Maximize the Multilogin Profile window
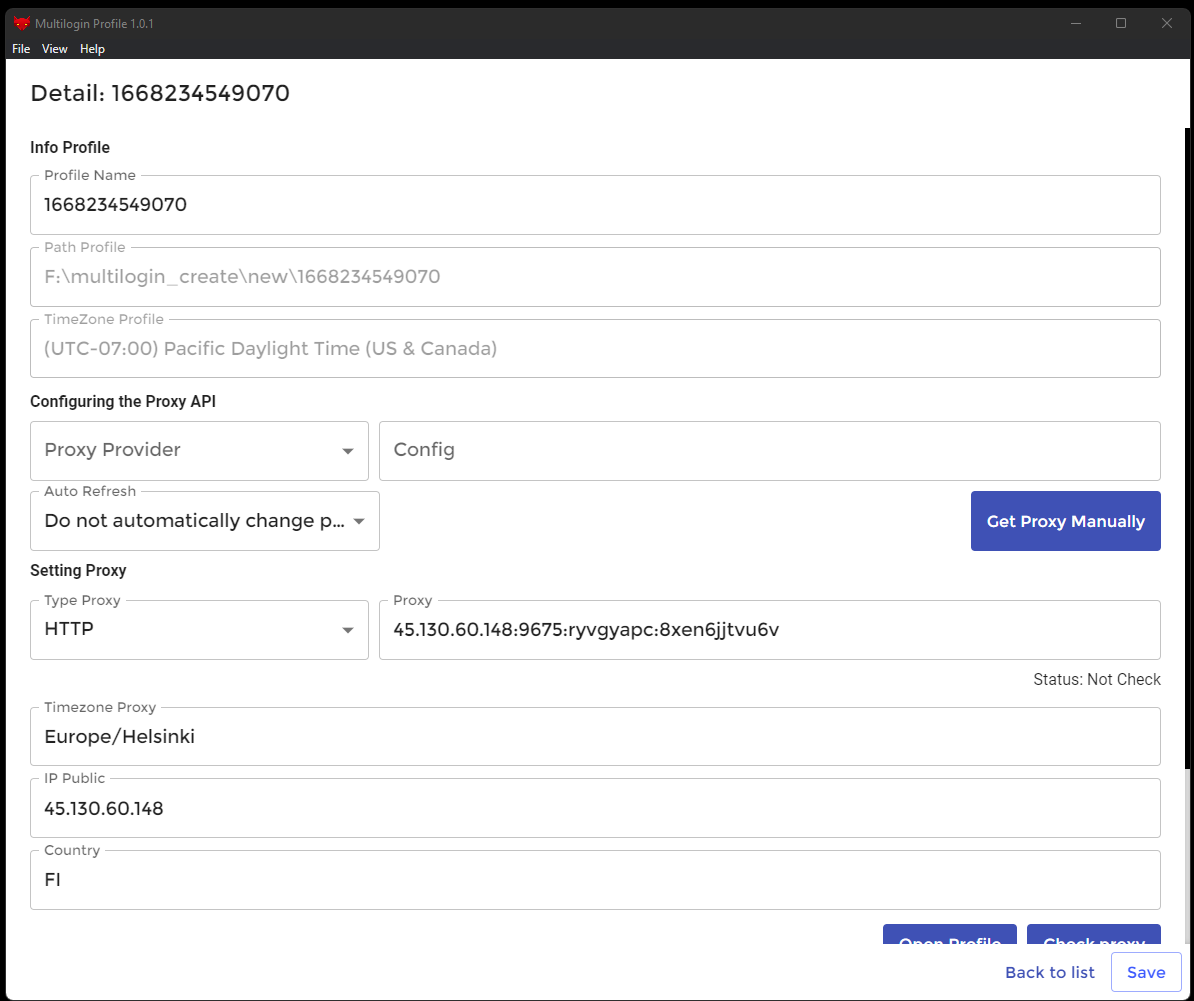Viewport: 1194px width, 1001px height. click(1121, 24)
